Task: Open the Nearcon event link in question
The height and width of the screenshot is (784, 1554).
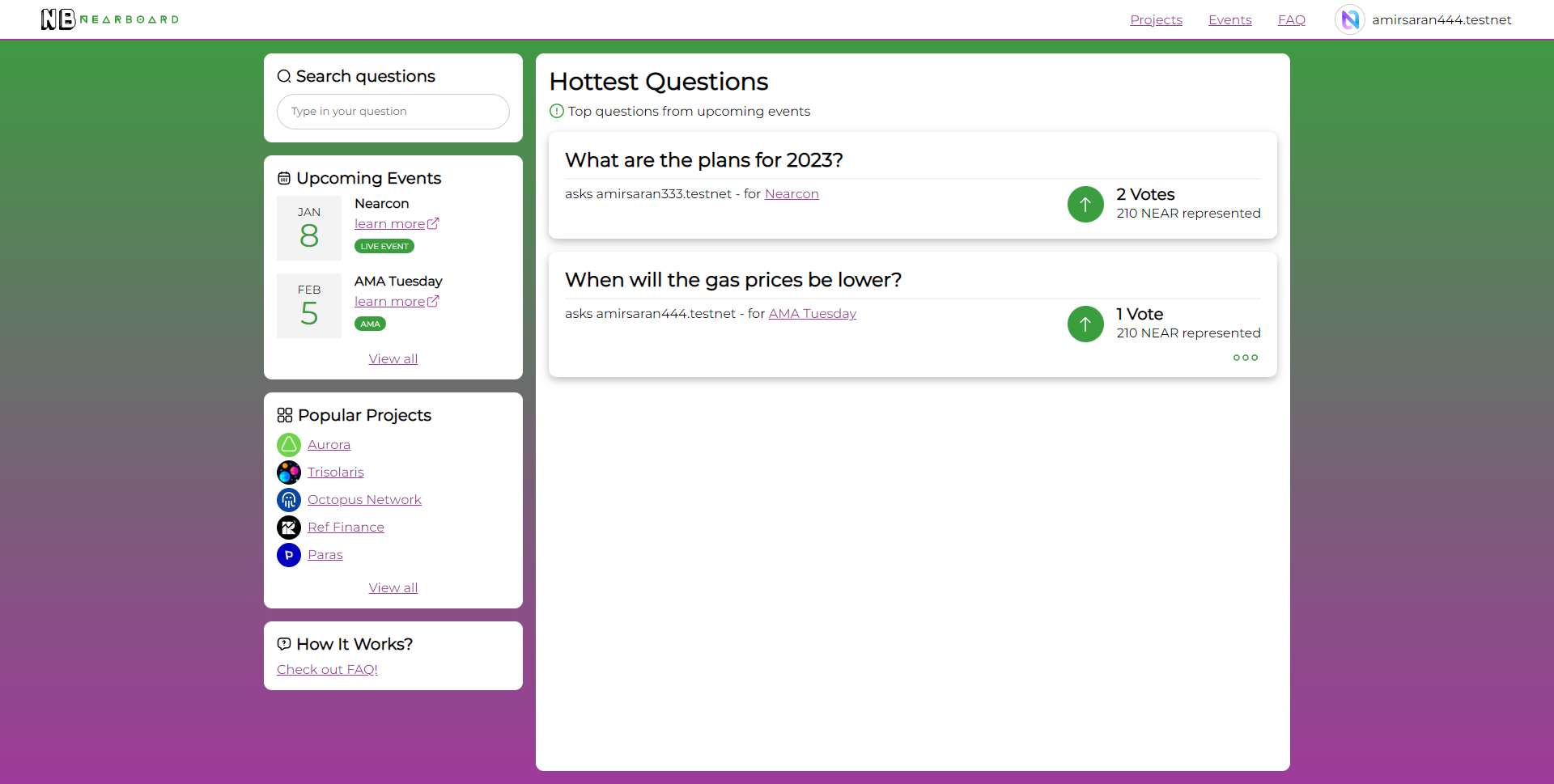Action: coord(792,193)
